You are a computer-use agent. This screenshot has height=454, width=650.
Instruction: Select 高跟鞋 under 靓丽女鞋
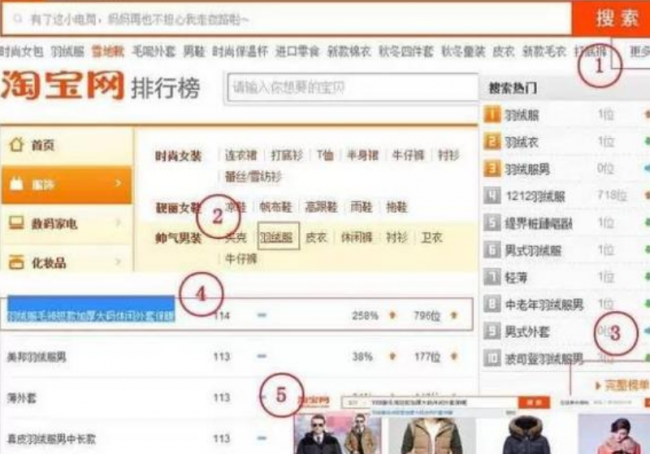pos(321,206)
